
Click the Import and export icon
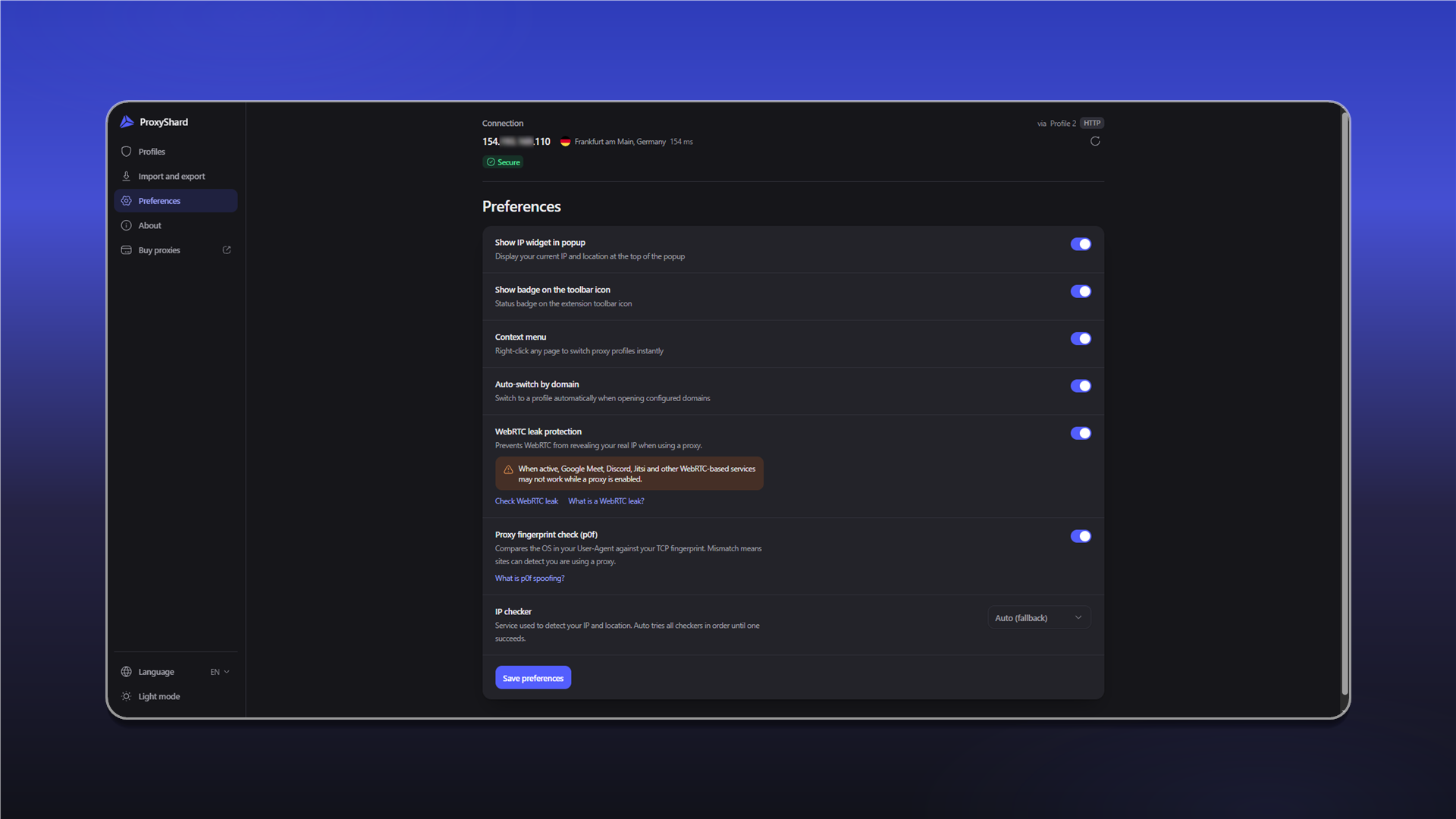click(x=127, y=176)
